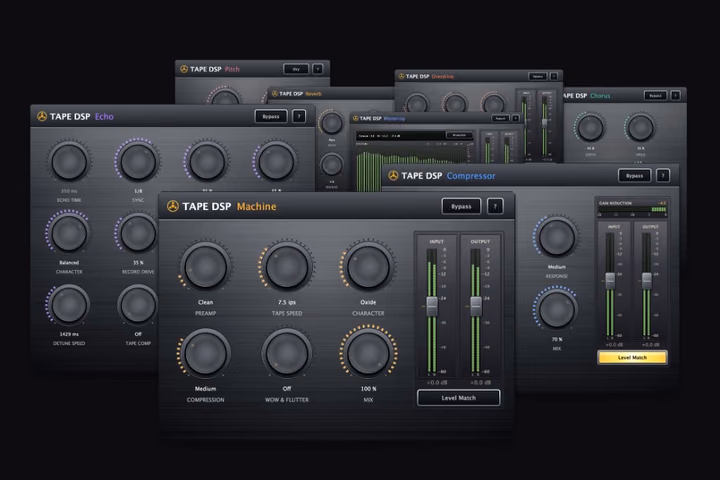
Task: Toggle Bypass in the Overdrive window
Action: click(537, 76)
